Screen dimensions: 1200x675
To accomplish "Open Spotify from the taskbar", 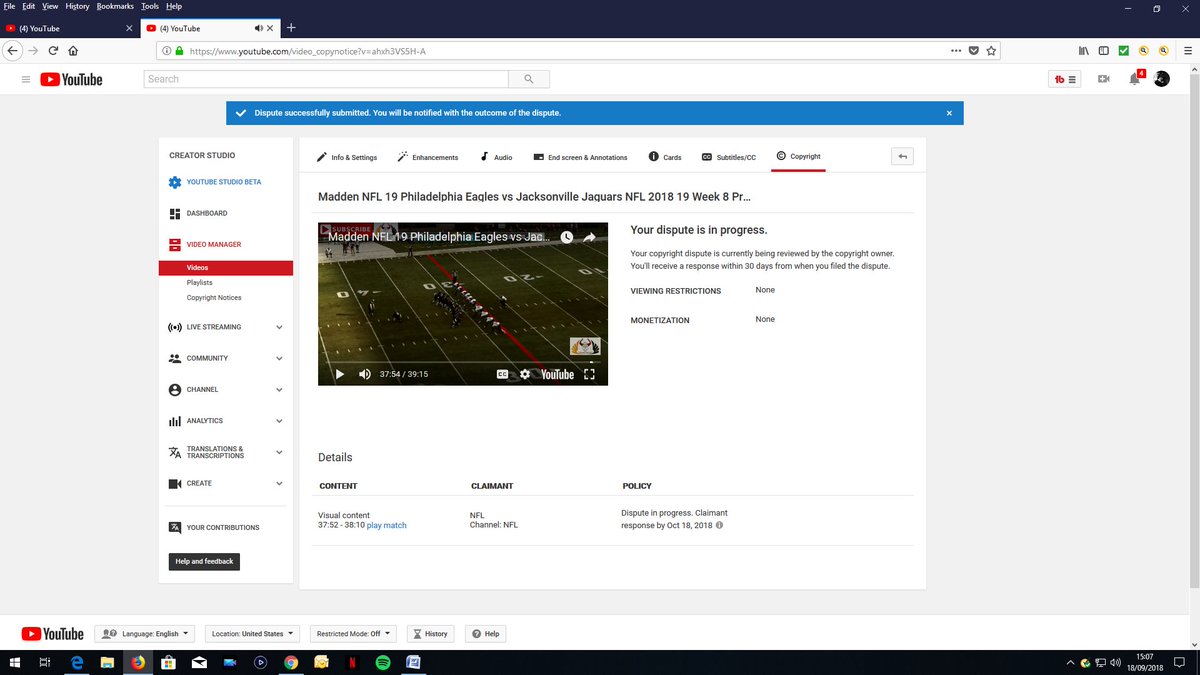I will 383,662.
